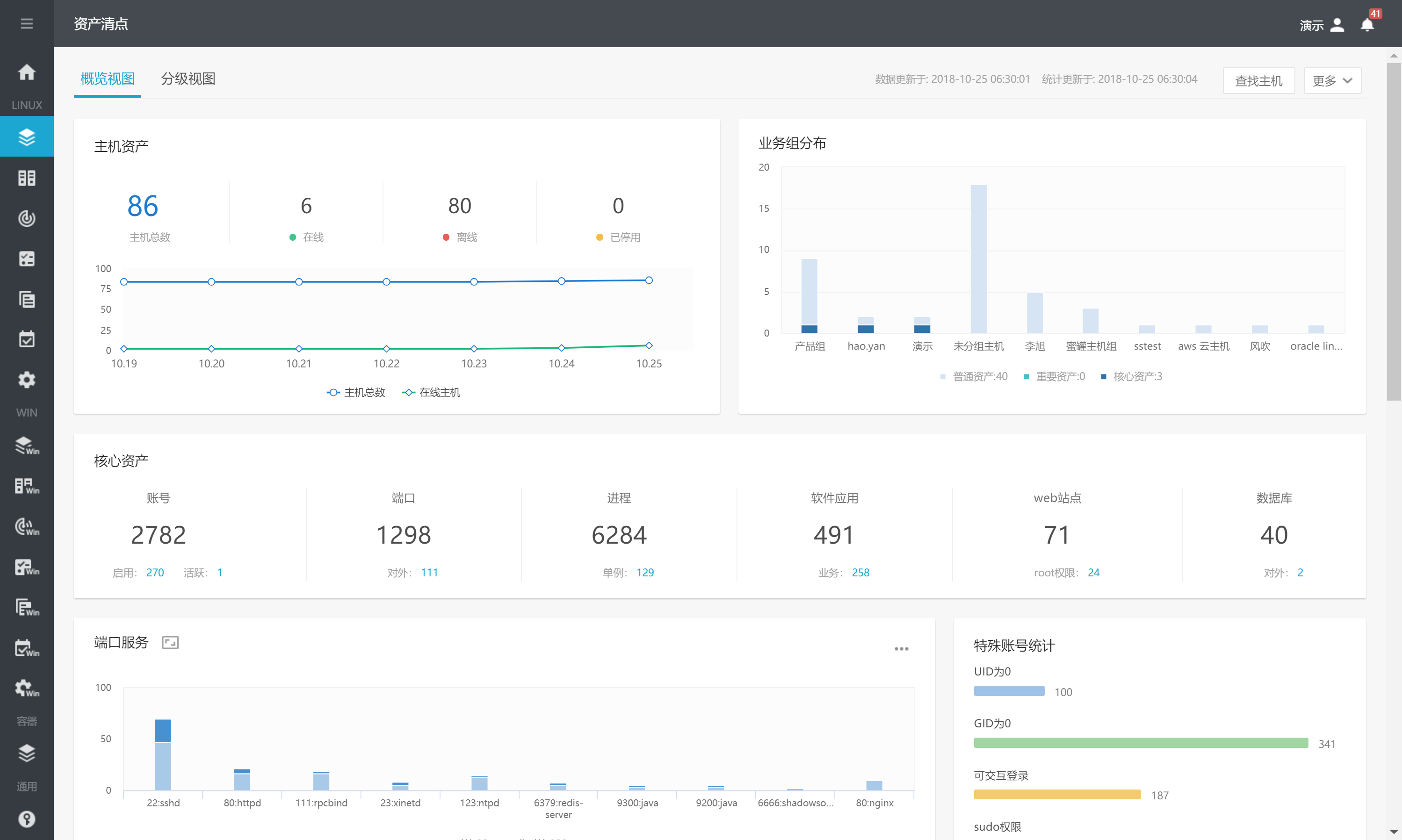Select the Linux asset layers icon
The width and height of the screenshot is (1402, 840).
(x=27, y=136)
